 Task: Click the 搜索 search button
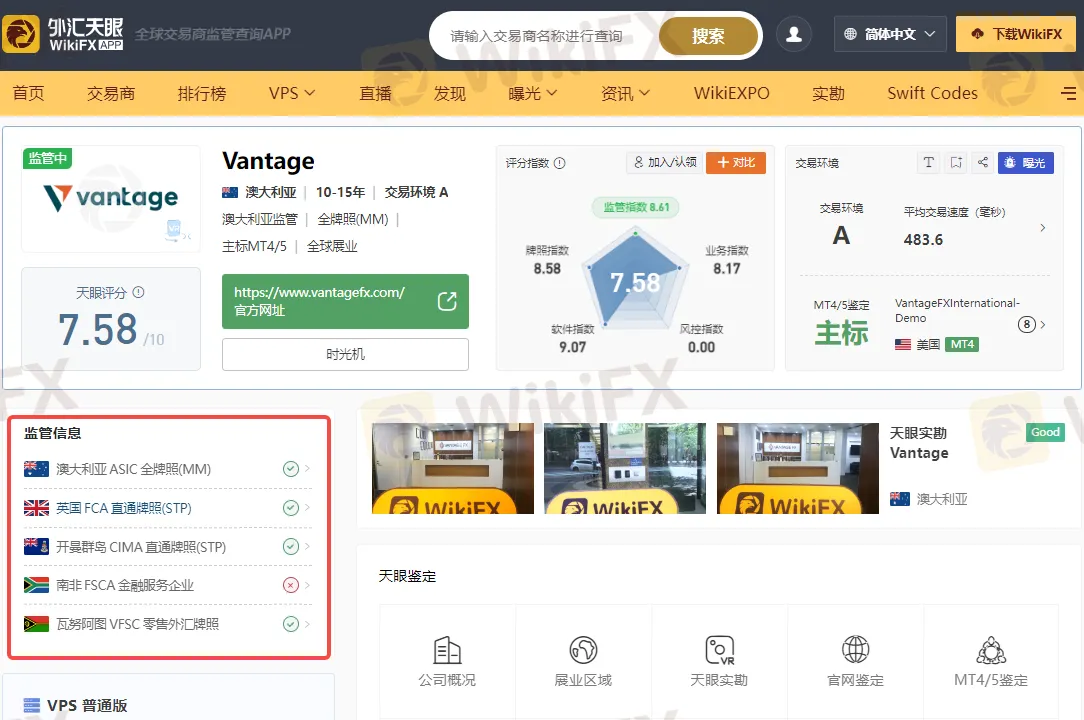(708, 36)
